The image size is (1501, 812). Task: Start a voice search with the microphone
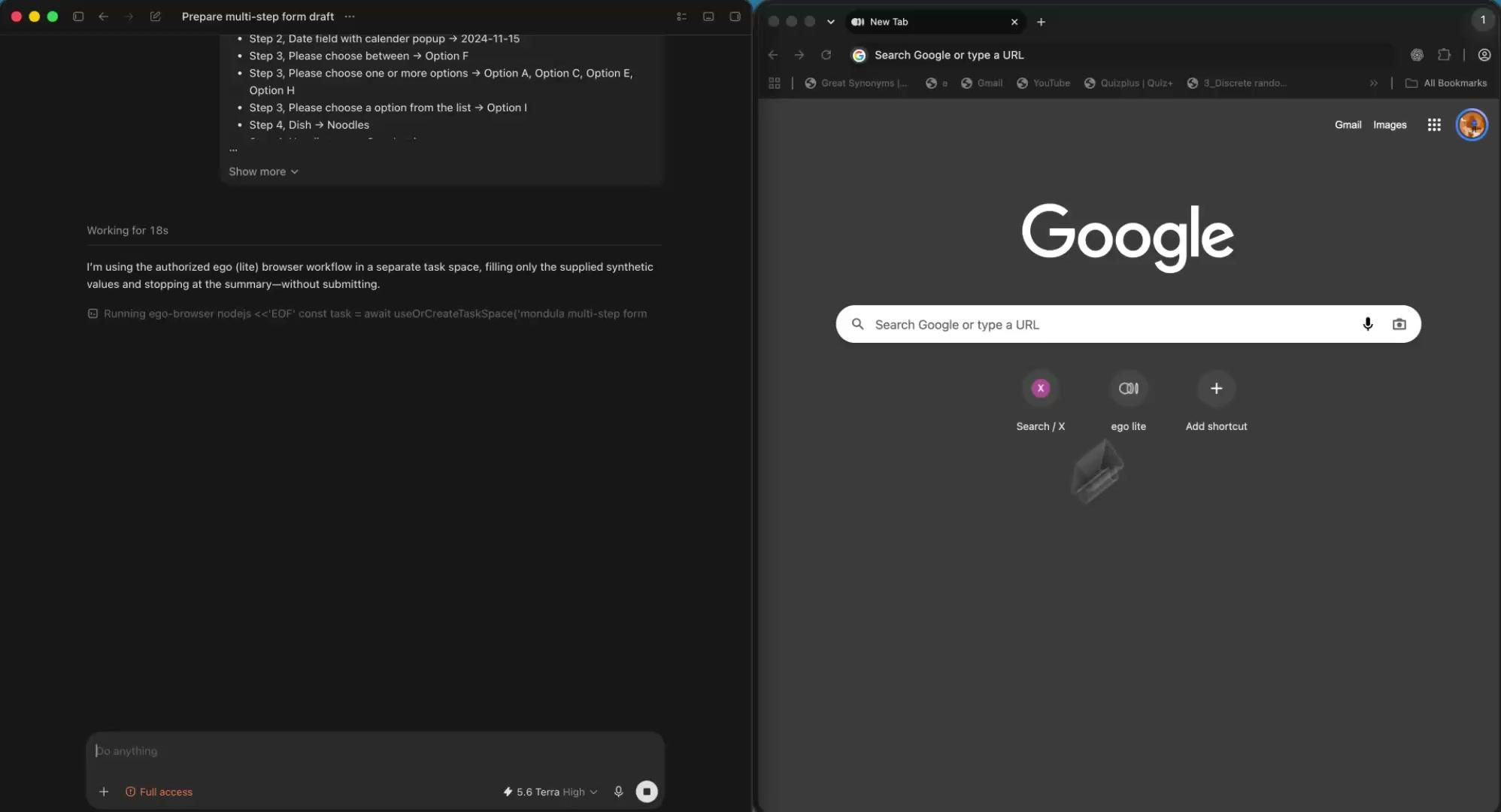coord(1368,324)
